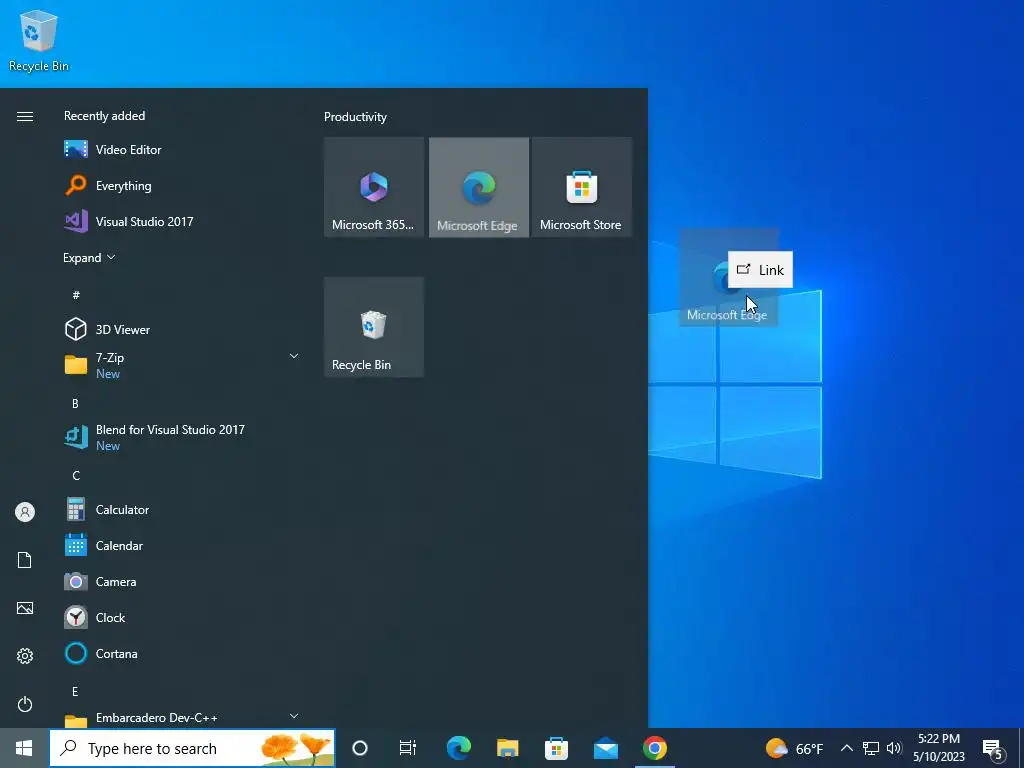
Task: Show hidden system tray icons
Action: (x=846, y=748)
